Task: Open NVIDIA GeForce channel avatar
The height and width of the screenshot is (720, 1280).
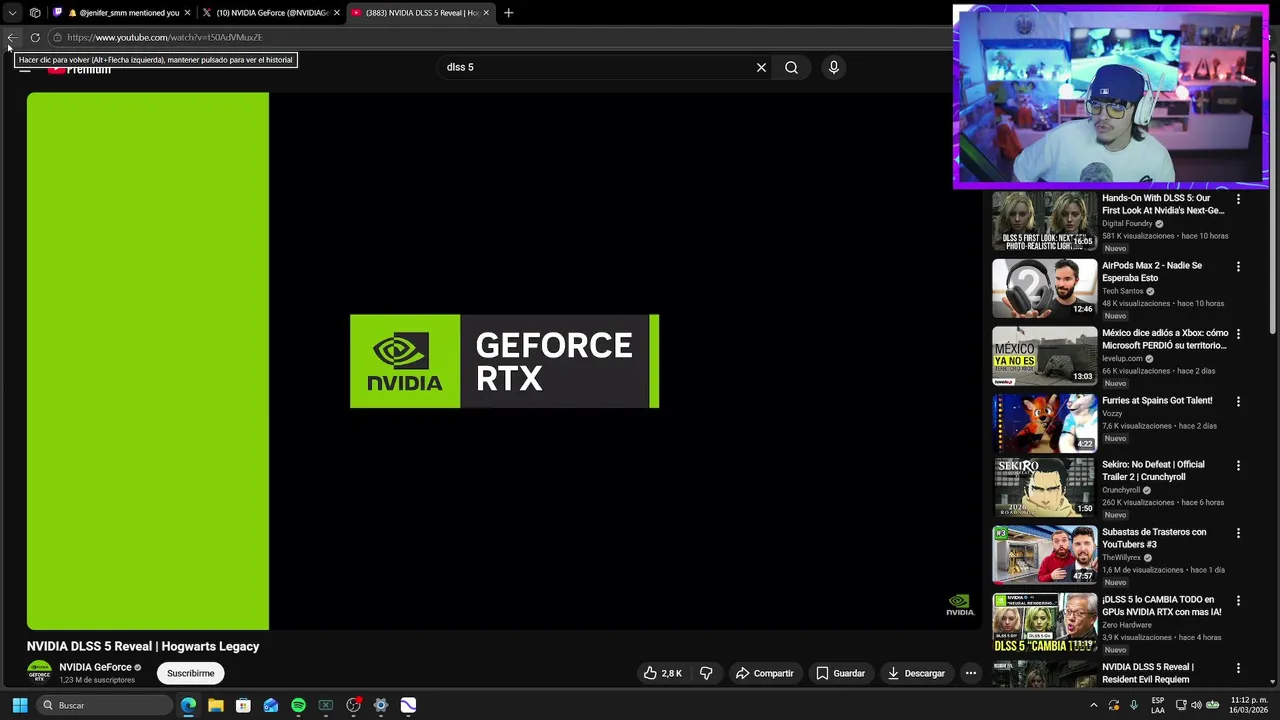Action: [x=39, y=673]
